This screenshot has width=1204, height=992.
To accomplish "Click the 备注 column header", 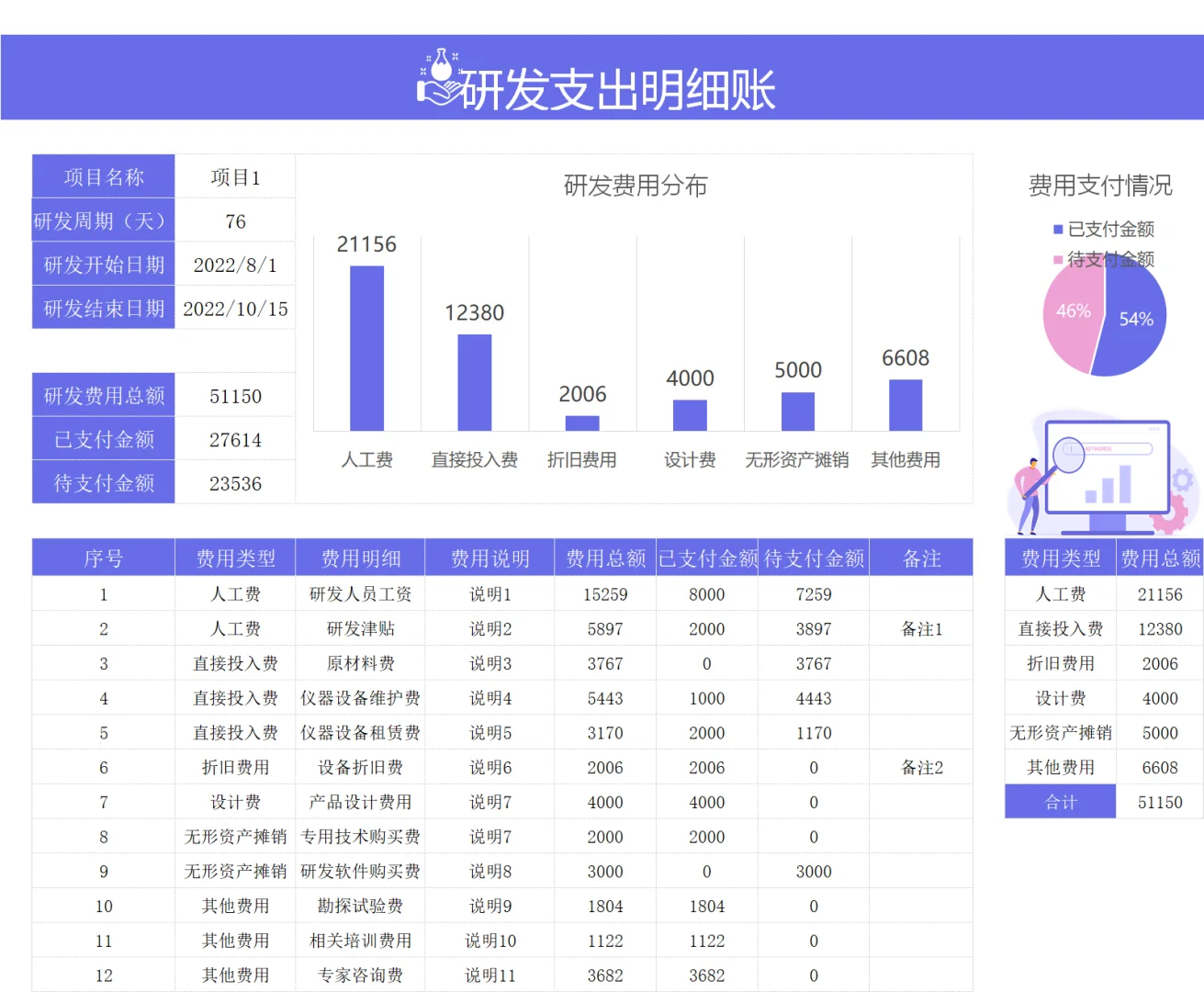I will point(921,557).
